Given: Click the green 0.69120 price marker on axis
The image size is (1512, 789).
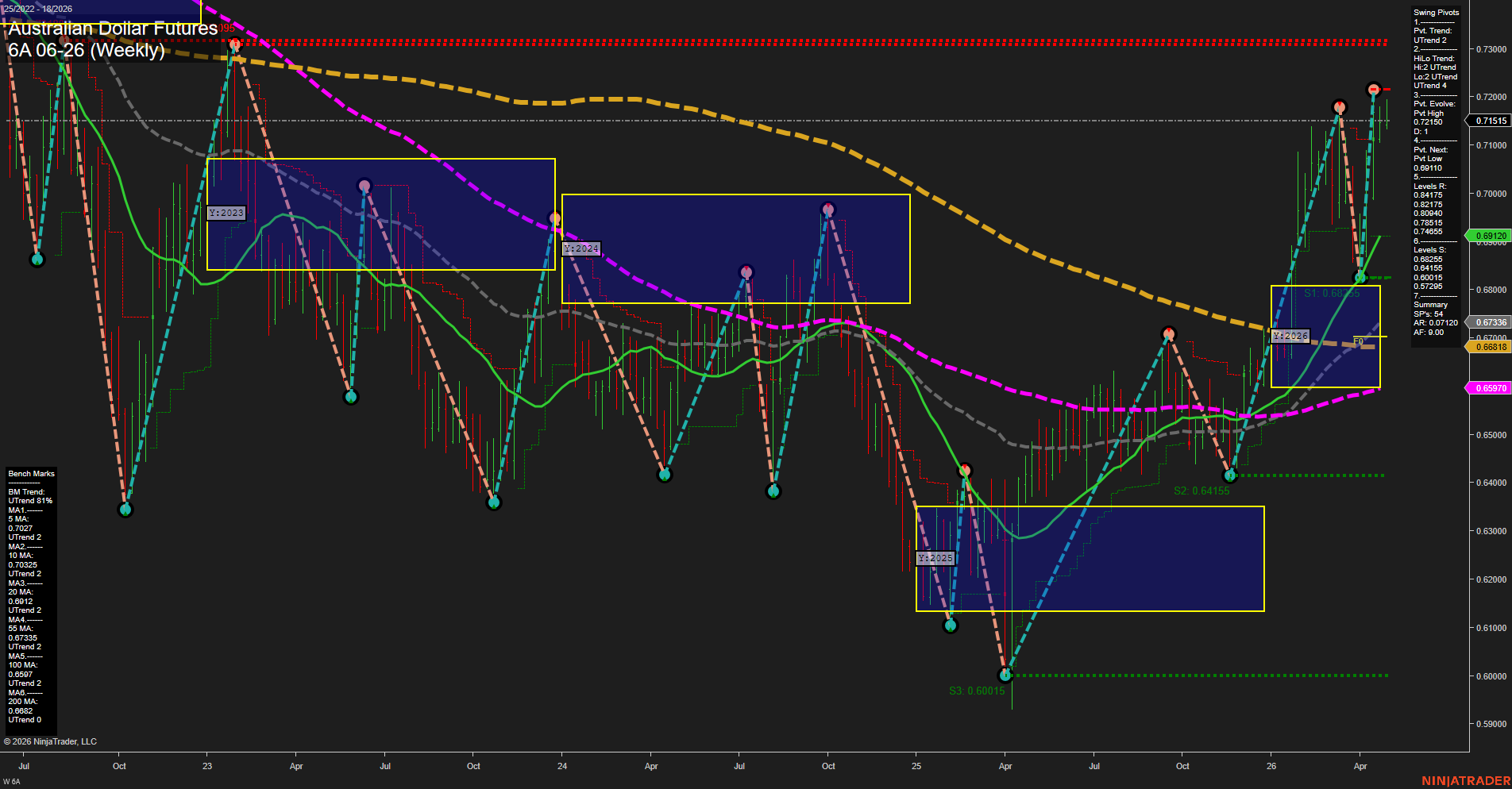Looking at the screenshot, I should 1490,235.
